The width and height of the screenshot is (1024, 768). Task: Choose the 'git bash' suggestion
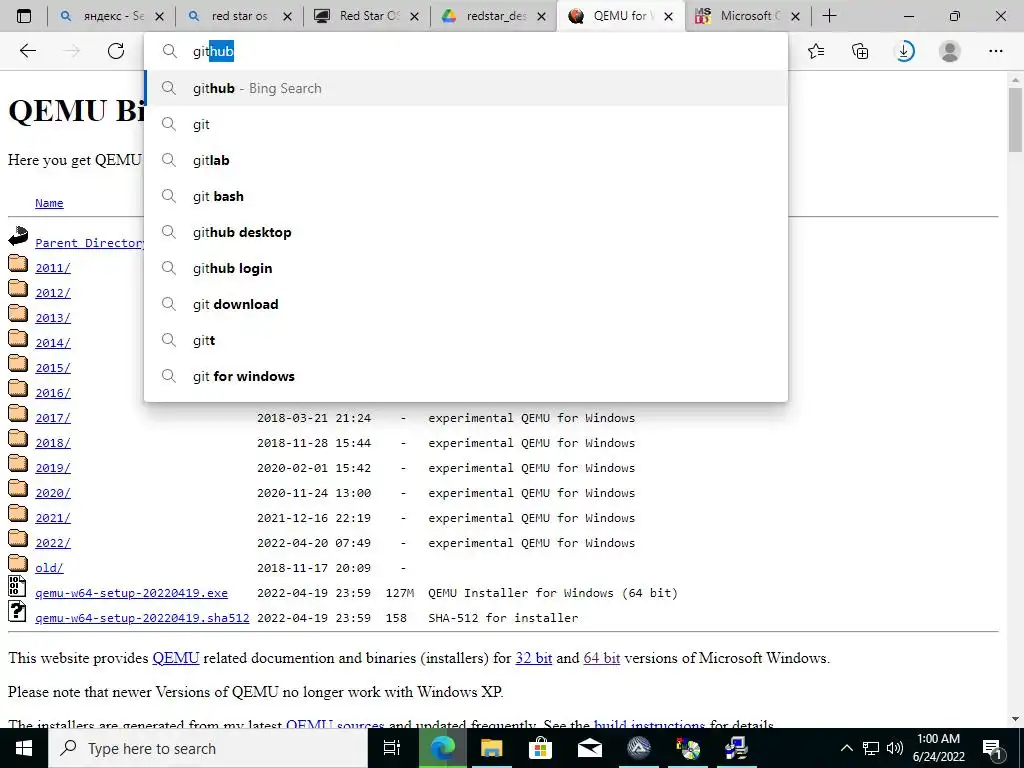coord(466,196)
